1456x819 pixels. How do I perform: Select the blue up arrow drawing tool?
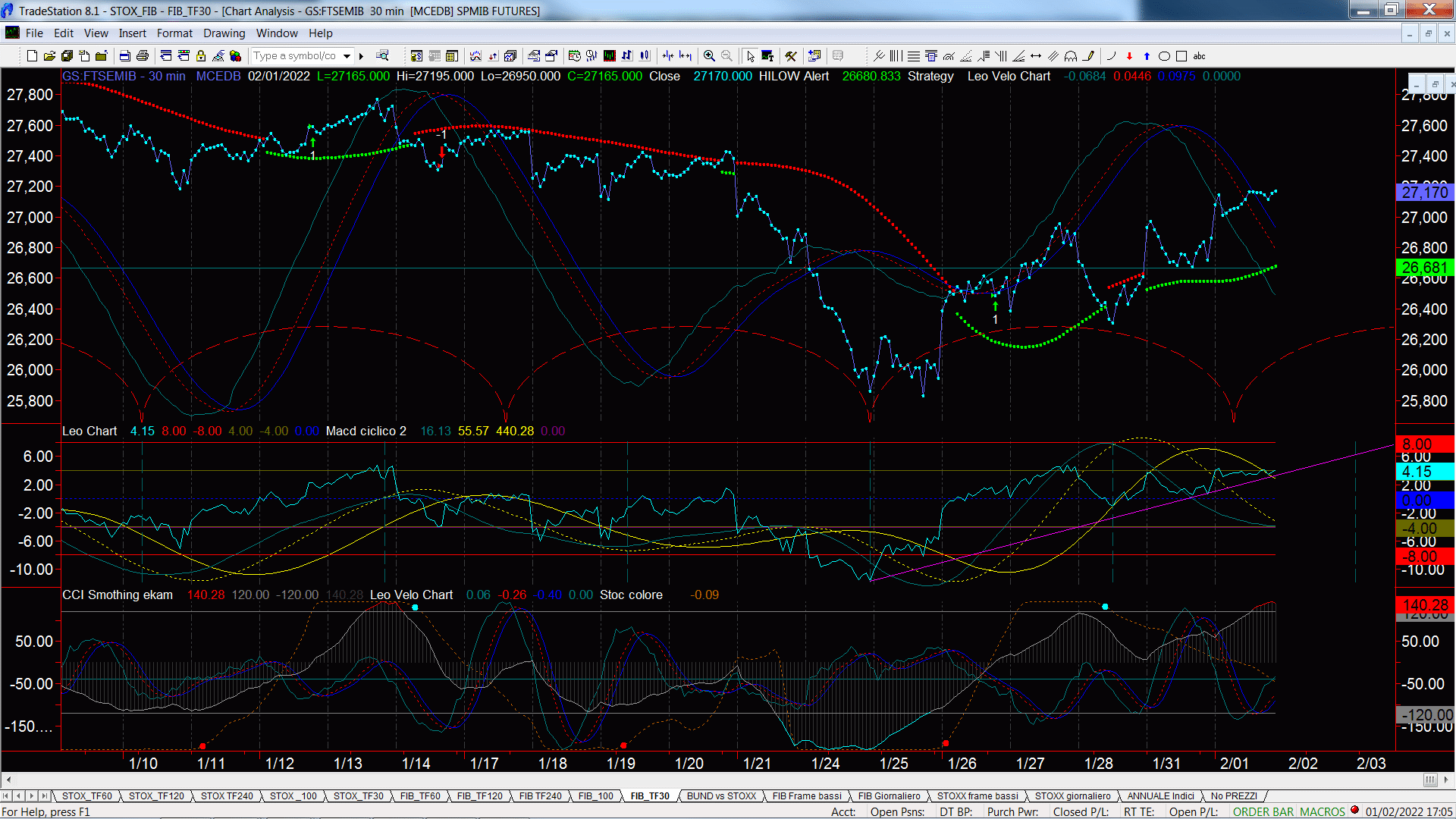pos(1147,56)
